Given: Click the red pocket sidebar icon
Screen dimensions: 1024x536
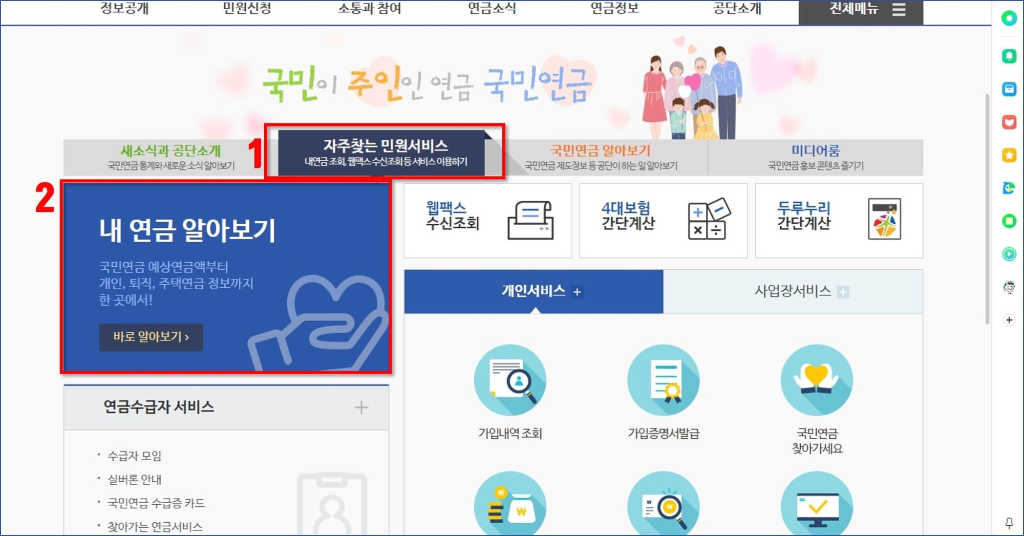Looking at the screenshot, I should [x=1009, y=122].
